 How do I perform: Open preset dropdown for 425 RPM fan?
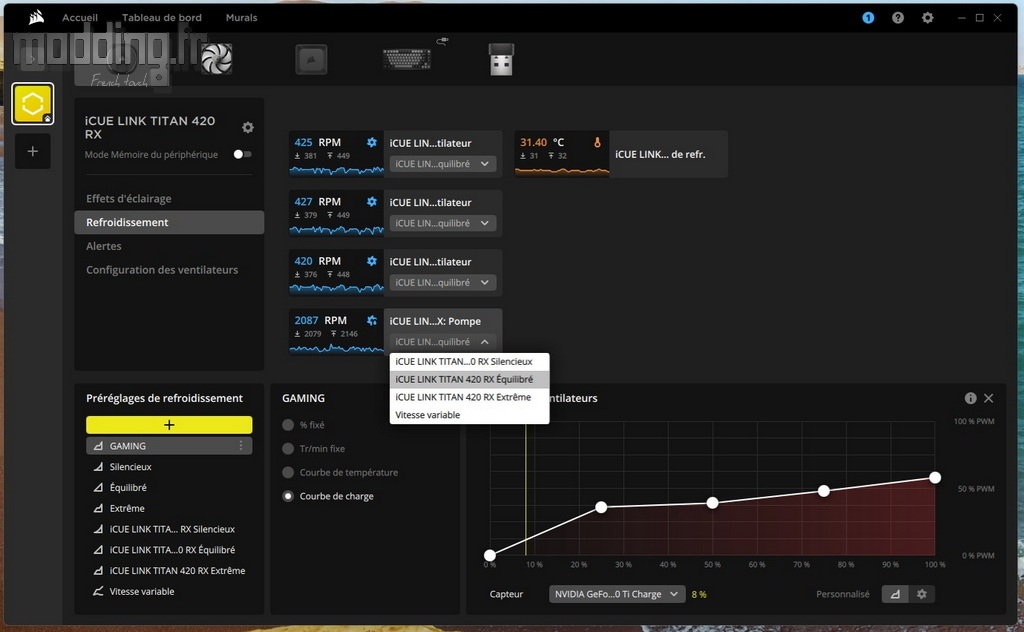[x=443, y=164]
